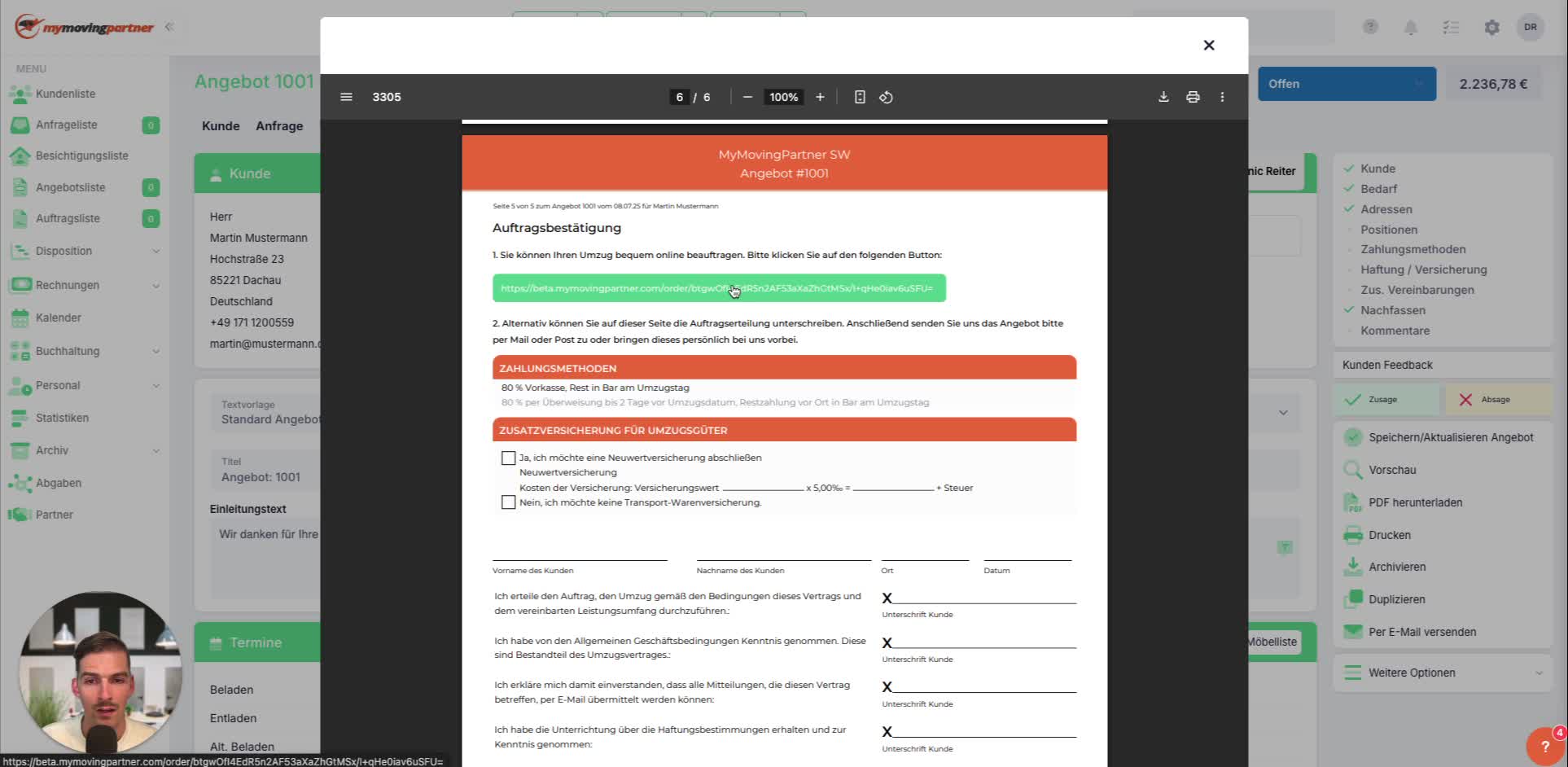Download the PDF from viewer toolbar
Image resolution: width=1568 pixels, height=767 pixels.
(1163, 97)
